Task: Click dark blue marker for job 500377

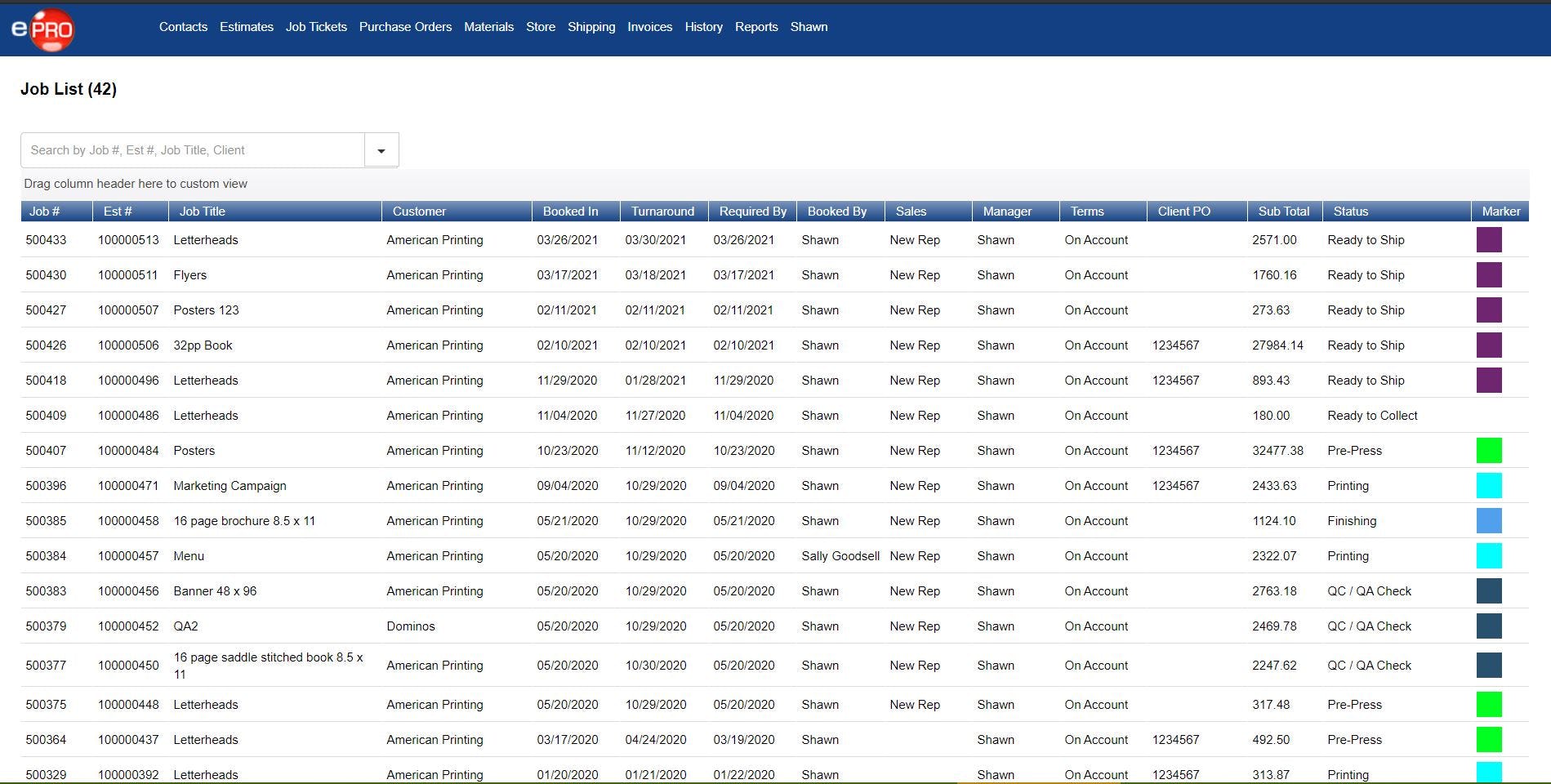Action: [x=1489, y=666]
